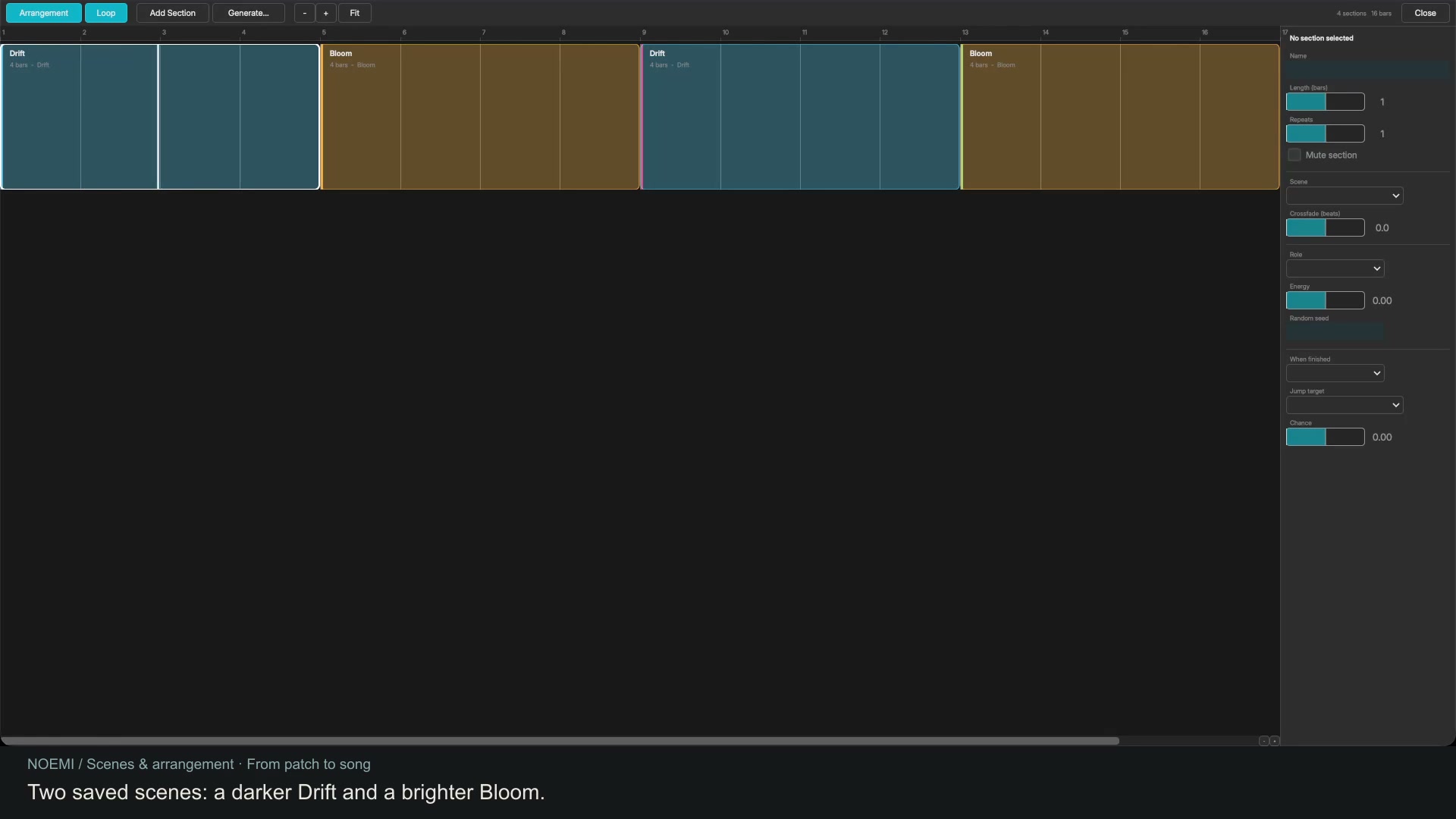Click the plus zoom-in button in toolbar
The image size is (1456, 819).
click(x=325, y=13)
